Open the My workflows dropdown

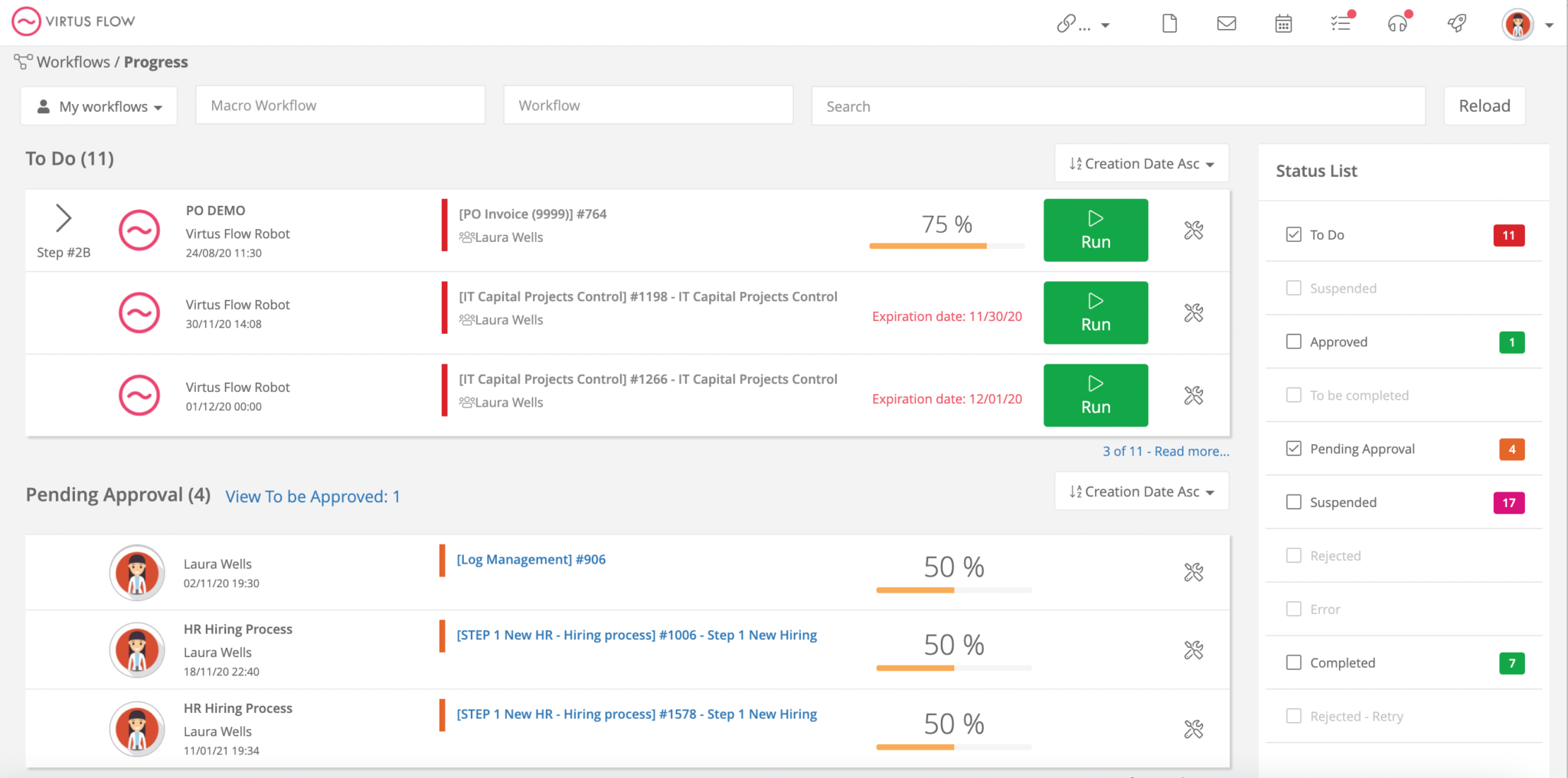point(99,106)
